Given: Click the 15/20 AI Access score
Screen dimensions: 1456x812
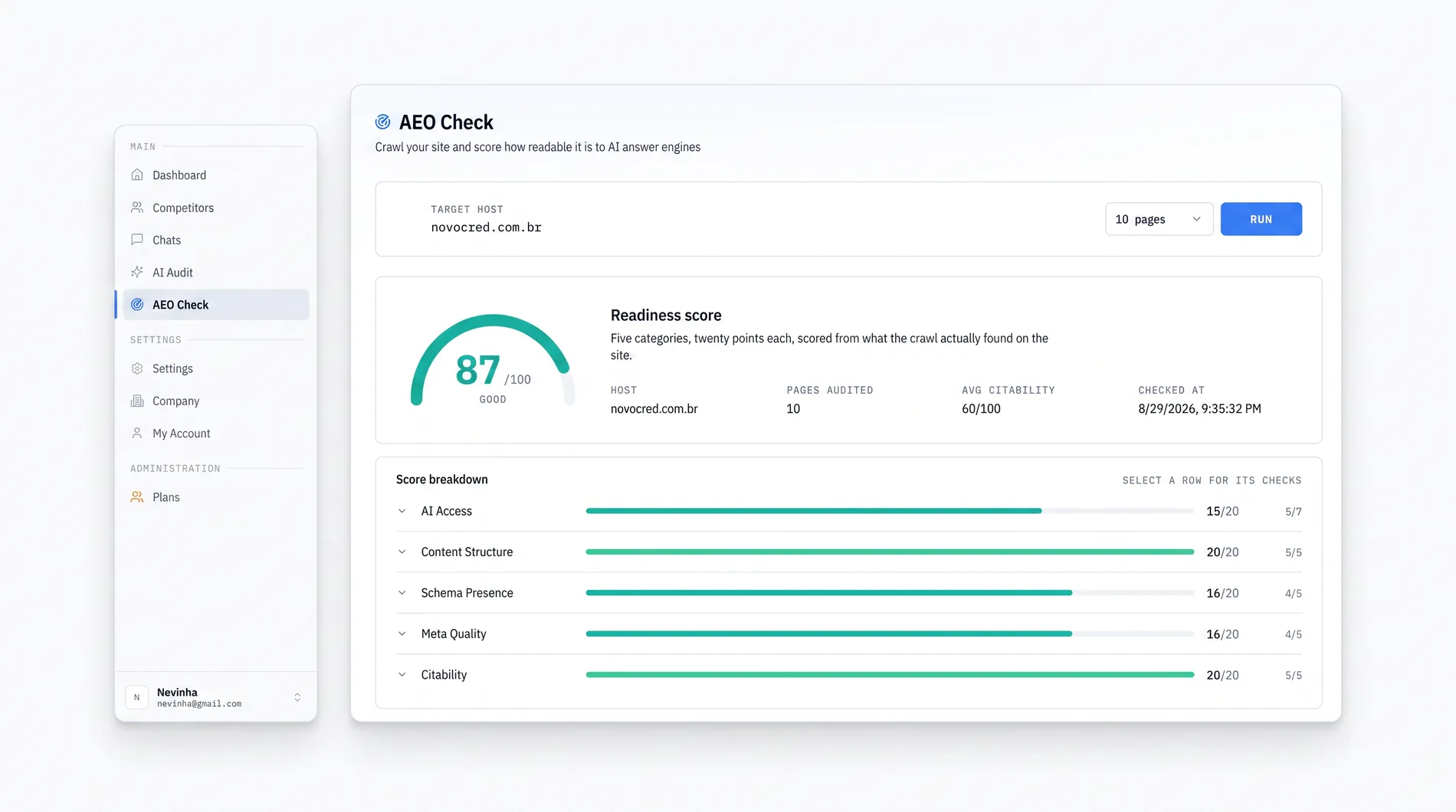Looking at the screenshot, I should tap(1222, 511).
